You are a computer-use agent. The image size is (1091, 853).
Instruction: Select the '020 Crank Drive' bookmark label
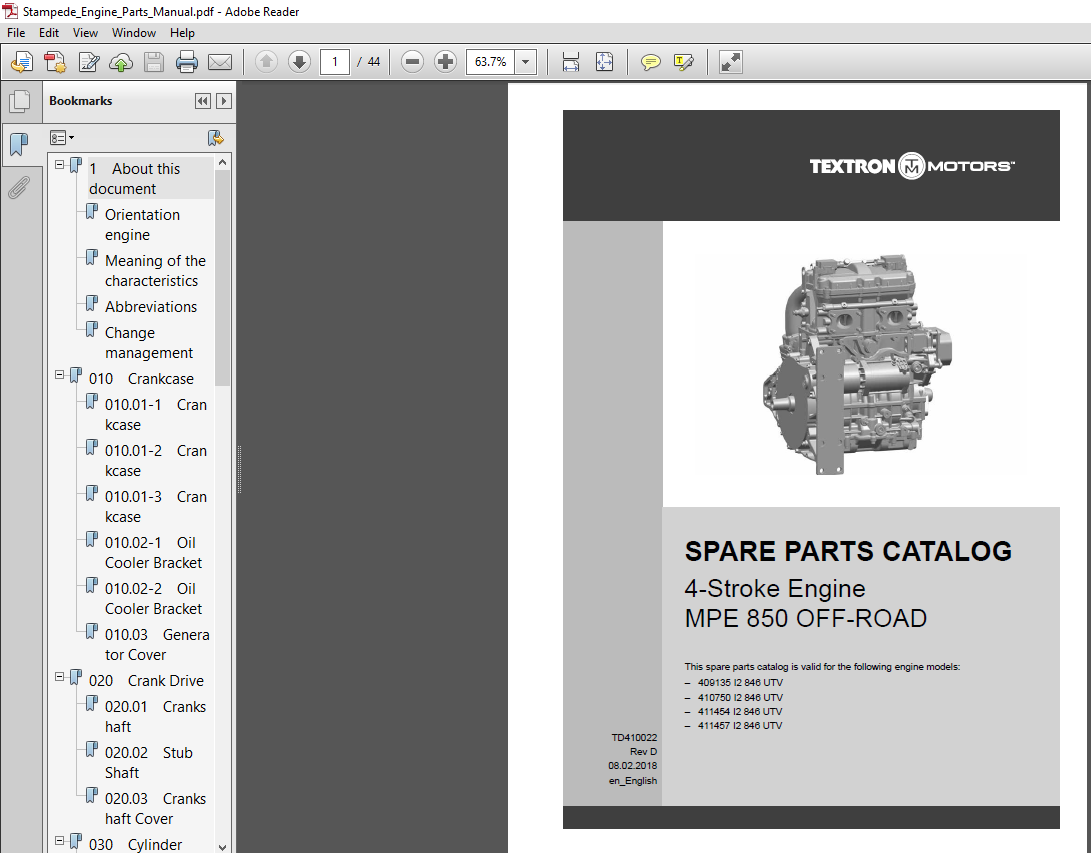[146, 681]
